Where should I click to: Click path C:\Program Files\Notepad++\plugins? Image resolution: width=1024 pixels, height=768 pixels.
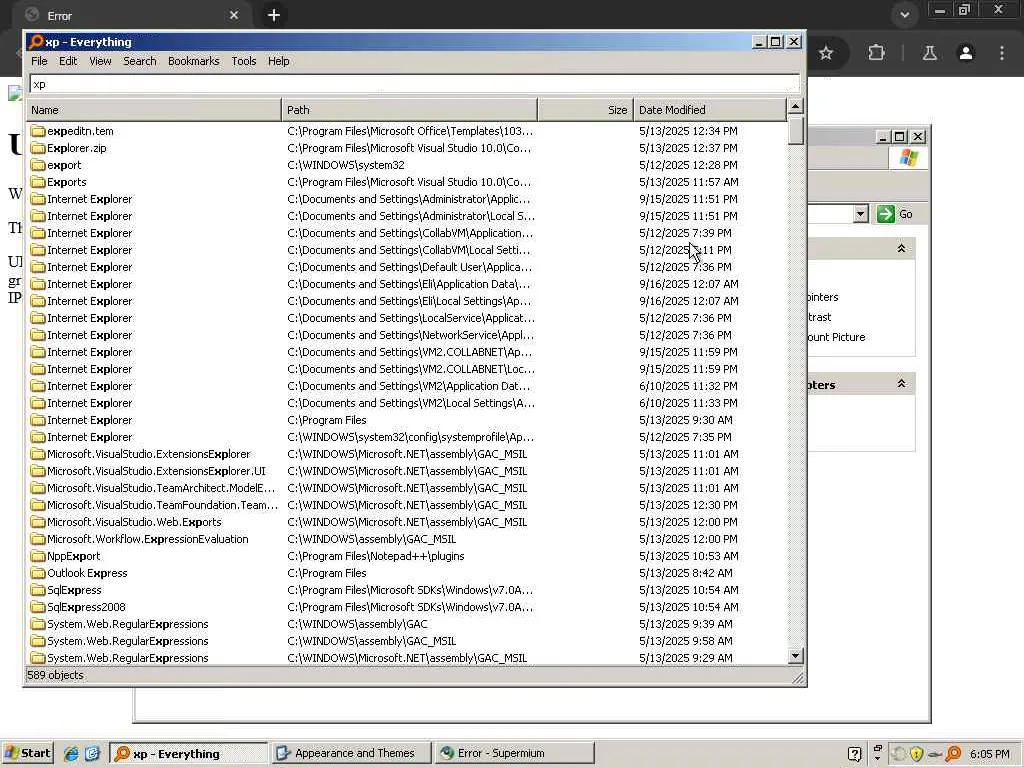point(376,556)
